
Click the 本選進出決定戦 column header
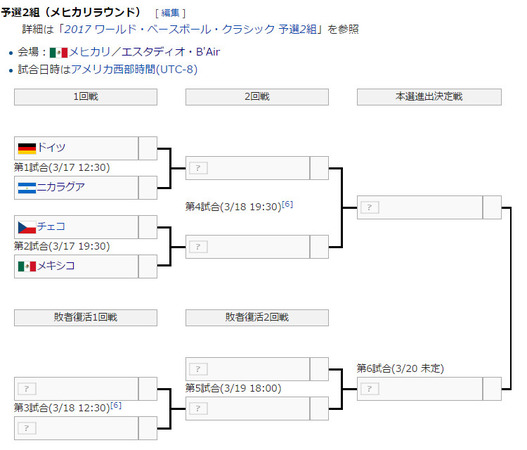[429, 97]
